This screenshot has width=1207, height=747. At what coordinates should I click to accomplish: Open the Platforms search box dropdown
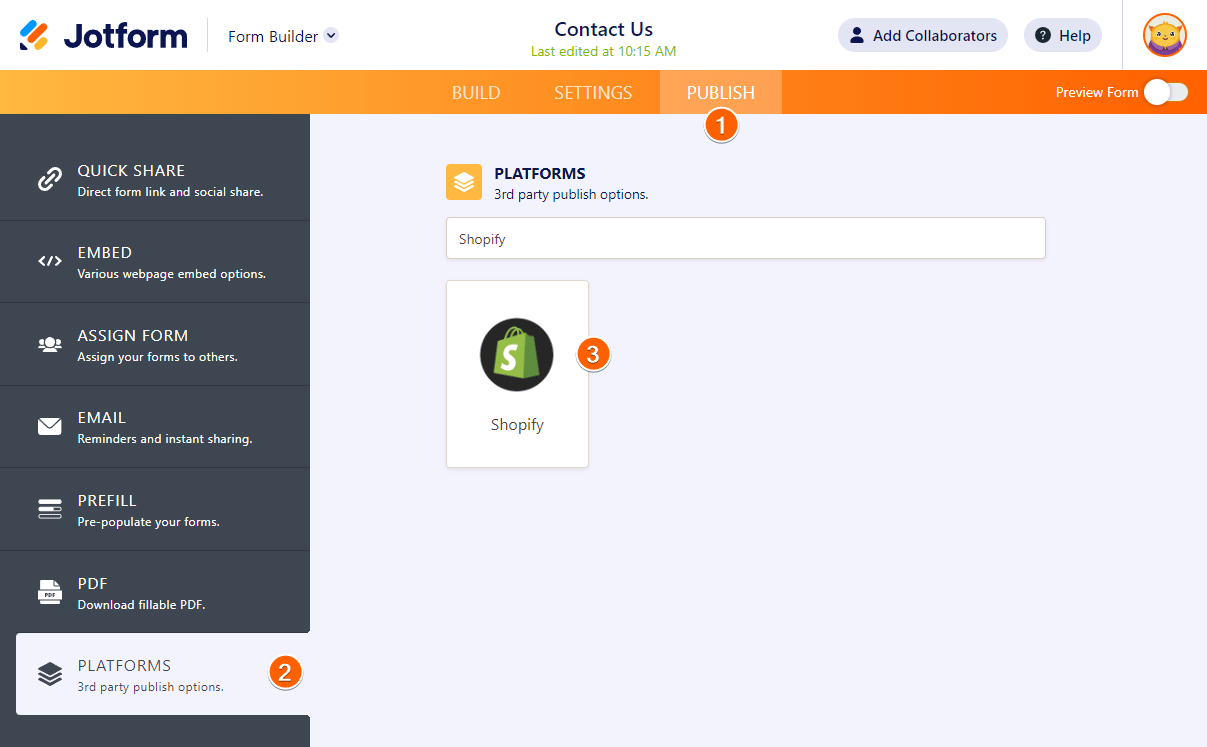[745, 238]
